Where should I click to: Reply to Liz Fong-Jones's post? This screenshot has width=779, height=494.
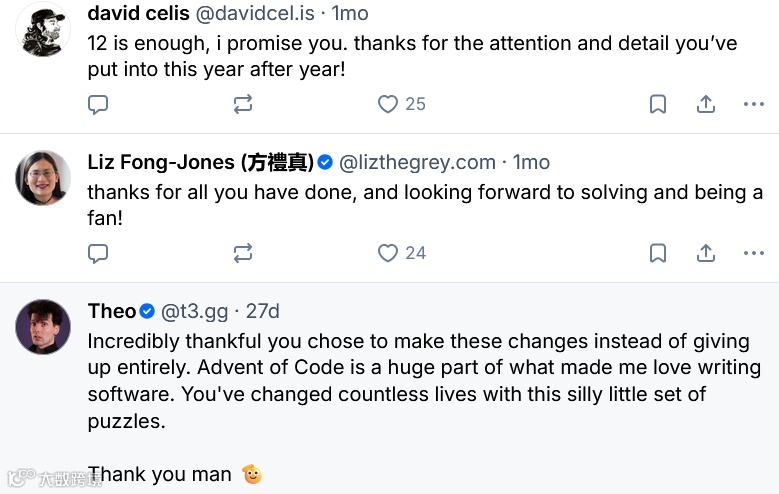(98, 253)
